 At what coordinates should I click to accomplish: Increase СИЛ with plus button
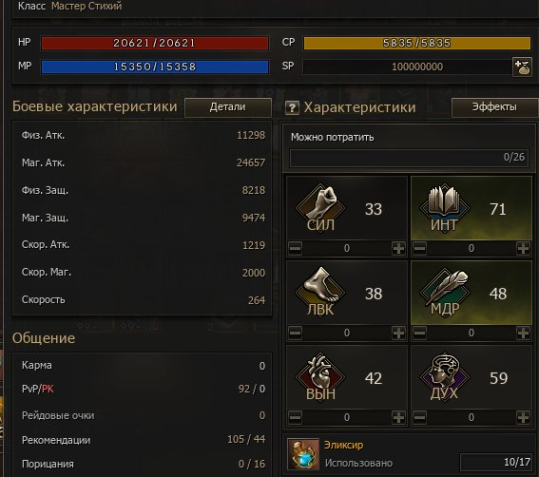pos(398,248)
